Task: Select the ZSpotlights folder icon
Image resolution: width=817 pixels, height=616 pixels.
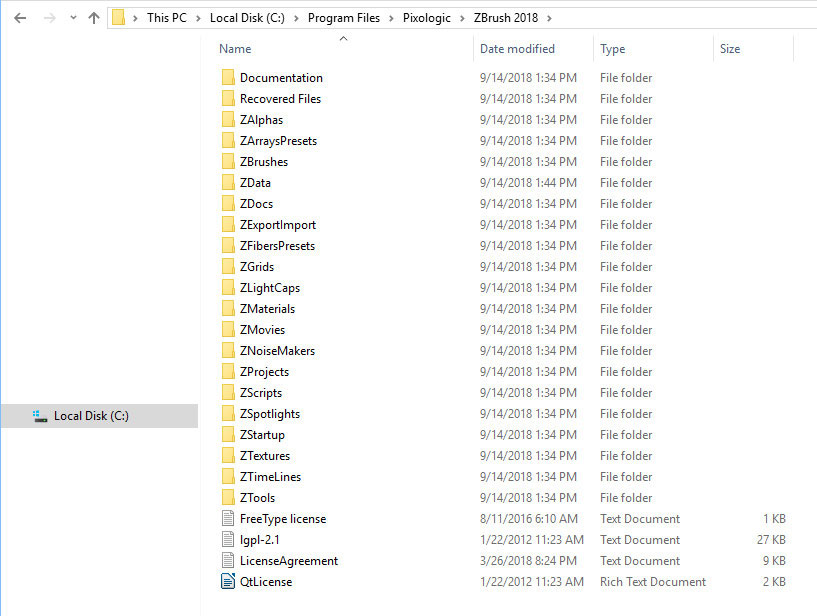Action: (x=228, y=414)
